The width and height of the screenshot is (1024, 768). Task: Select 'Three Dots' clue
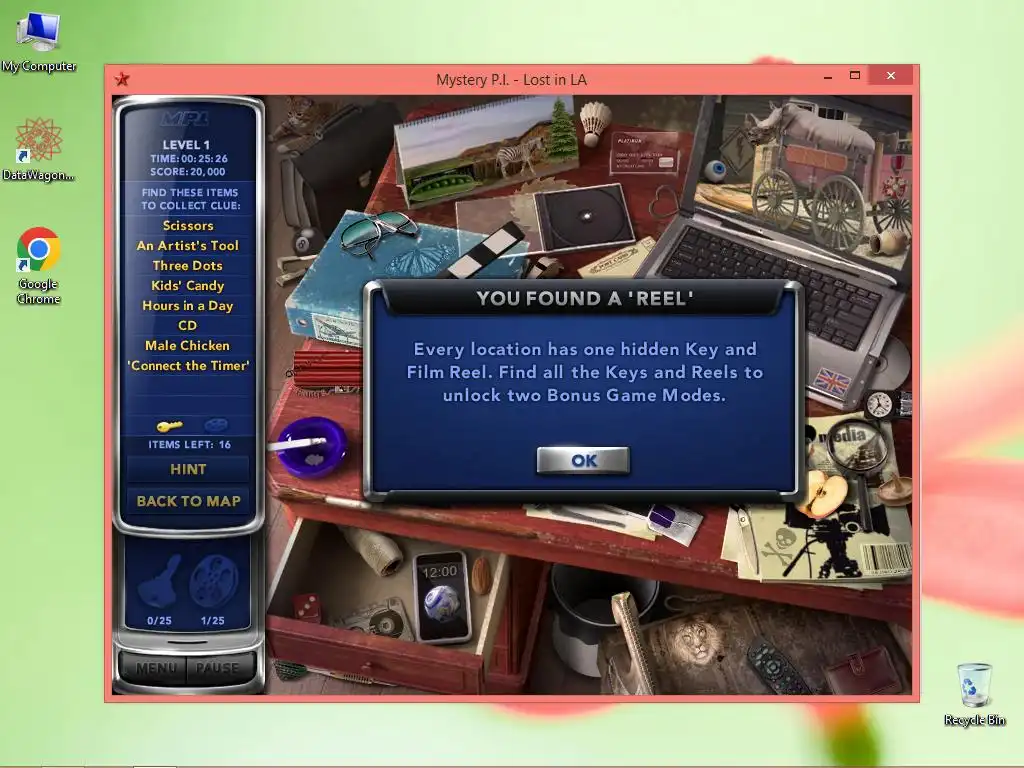tap(188, 265)
